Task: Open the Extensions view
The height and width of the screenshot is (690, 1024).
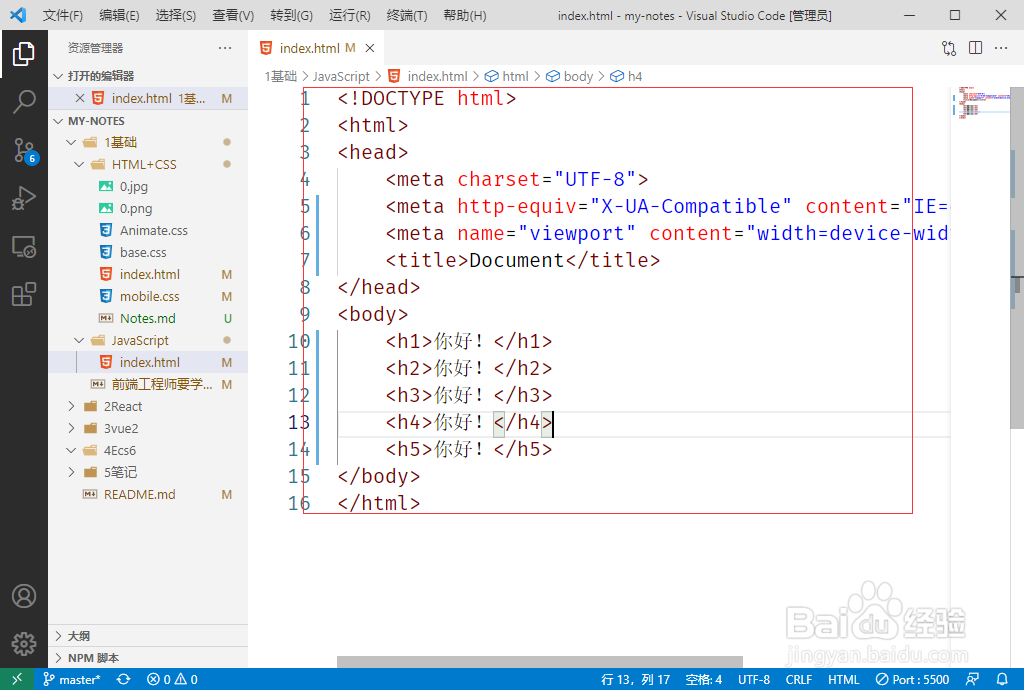Action: tap(24, 294)
